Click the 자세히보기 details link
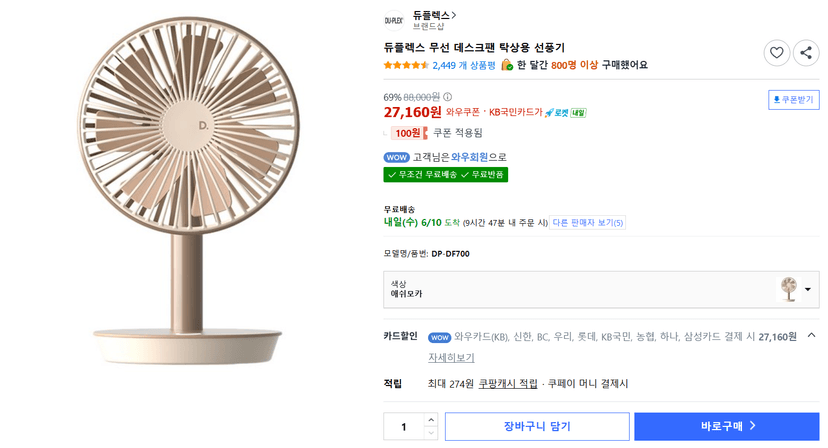Image resolution: width=828 pixels, height=448 pixels. click(451, 358)
